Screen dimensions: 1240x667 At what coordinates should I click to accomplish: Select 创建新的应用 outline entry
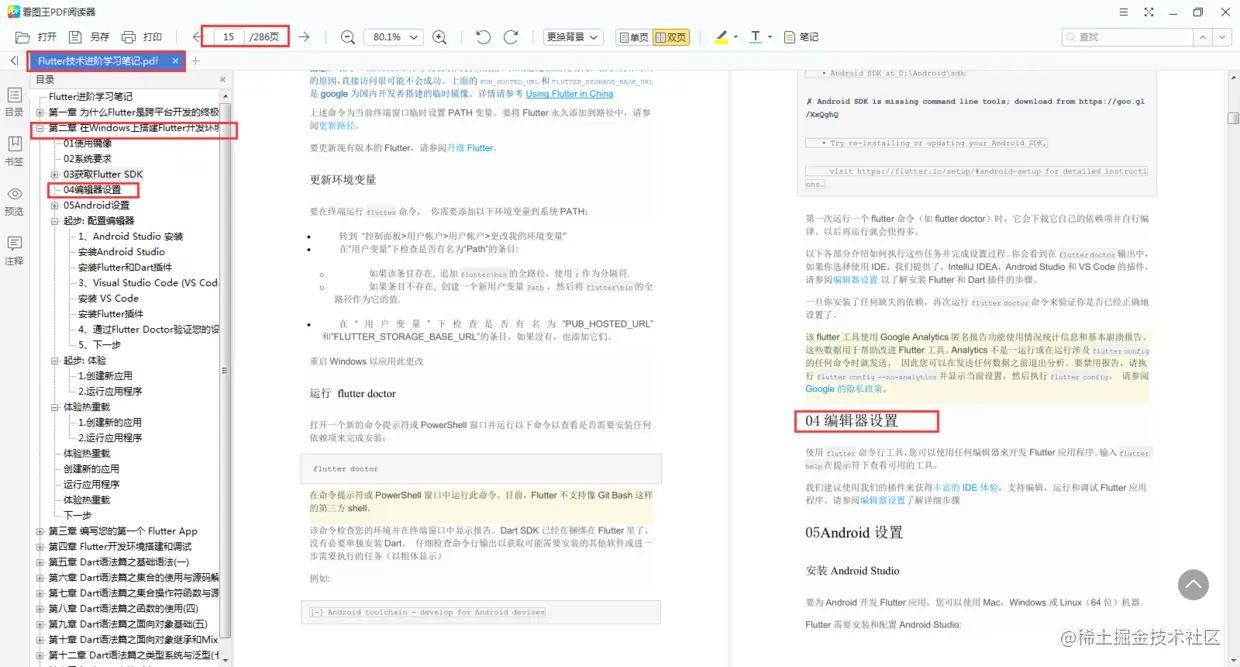pyautogui.click(x=91, y=468)
